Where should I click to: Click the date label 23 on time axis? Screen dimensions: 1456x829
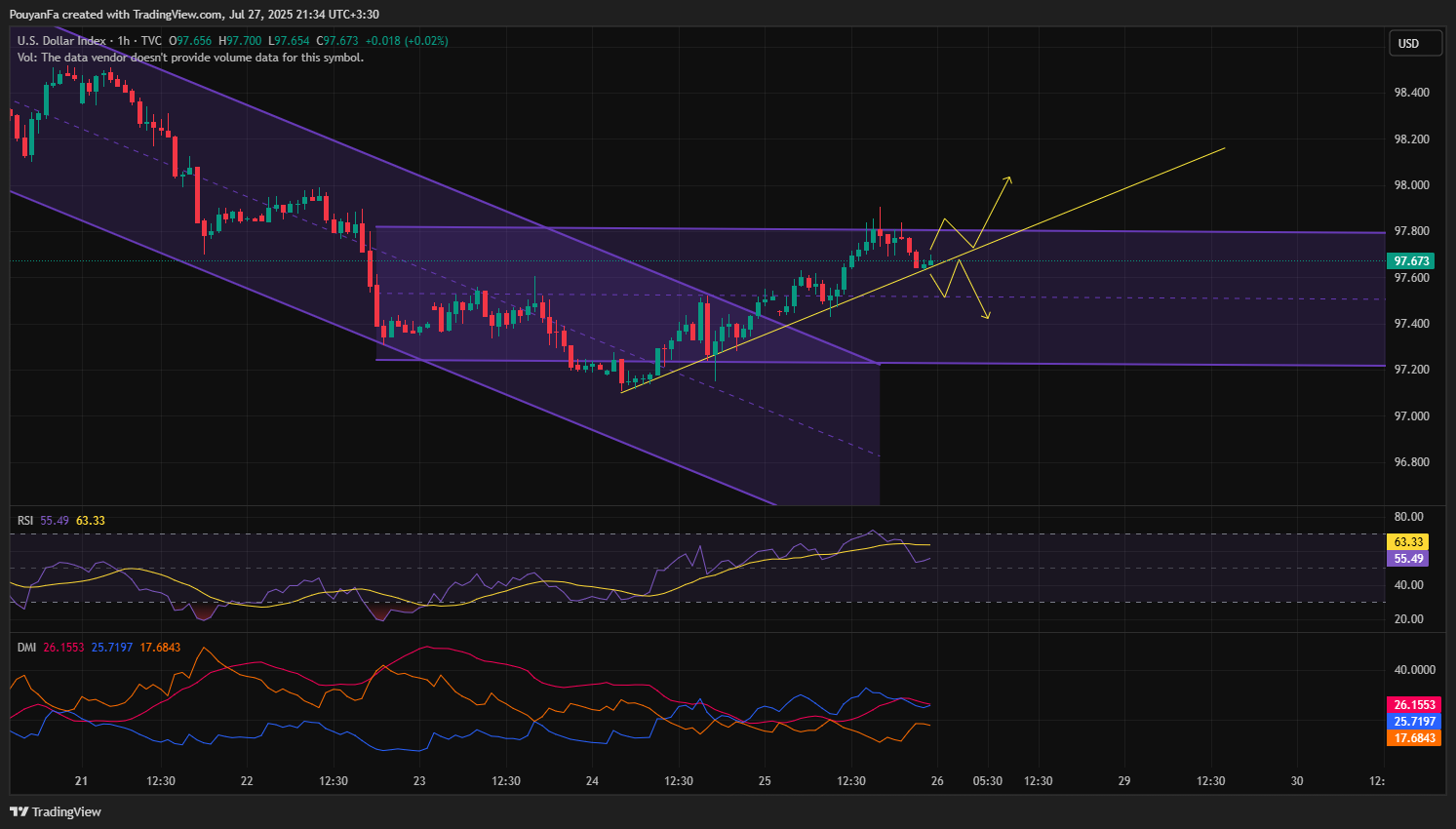click(x=419, y=781)
